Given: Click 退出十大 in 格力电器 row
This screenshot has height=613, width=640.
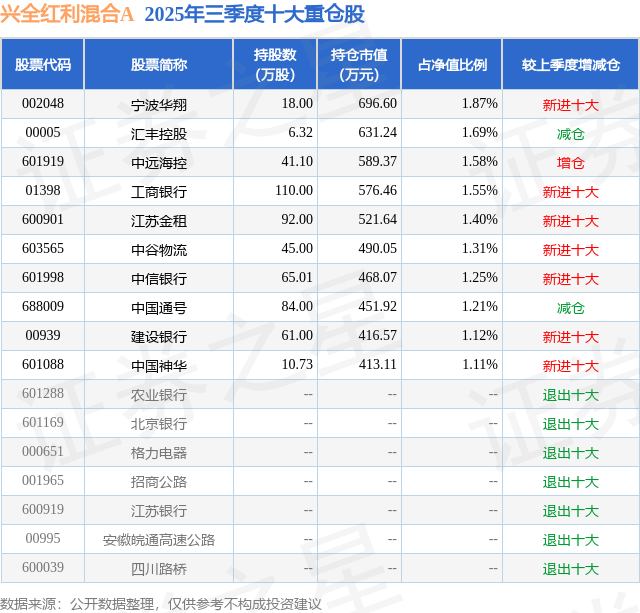Looking at the screenshot, I should 571,453.
